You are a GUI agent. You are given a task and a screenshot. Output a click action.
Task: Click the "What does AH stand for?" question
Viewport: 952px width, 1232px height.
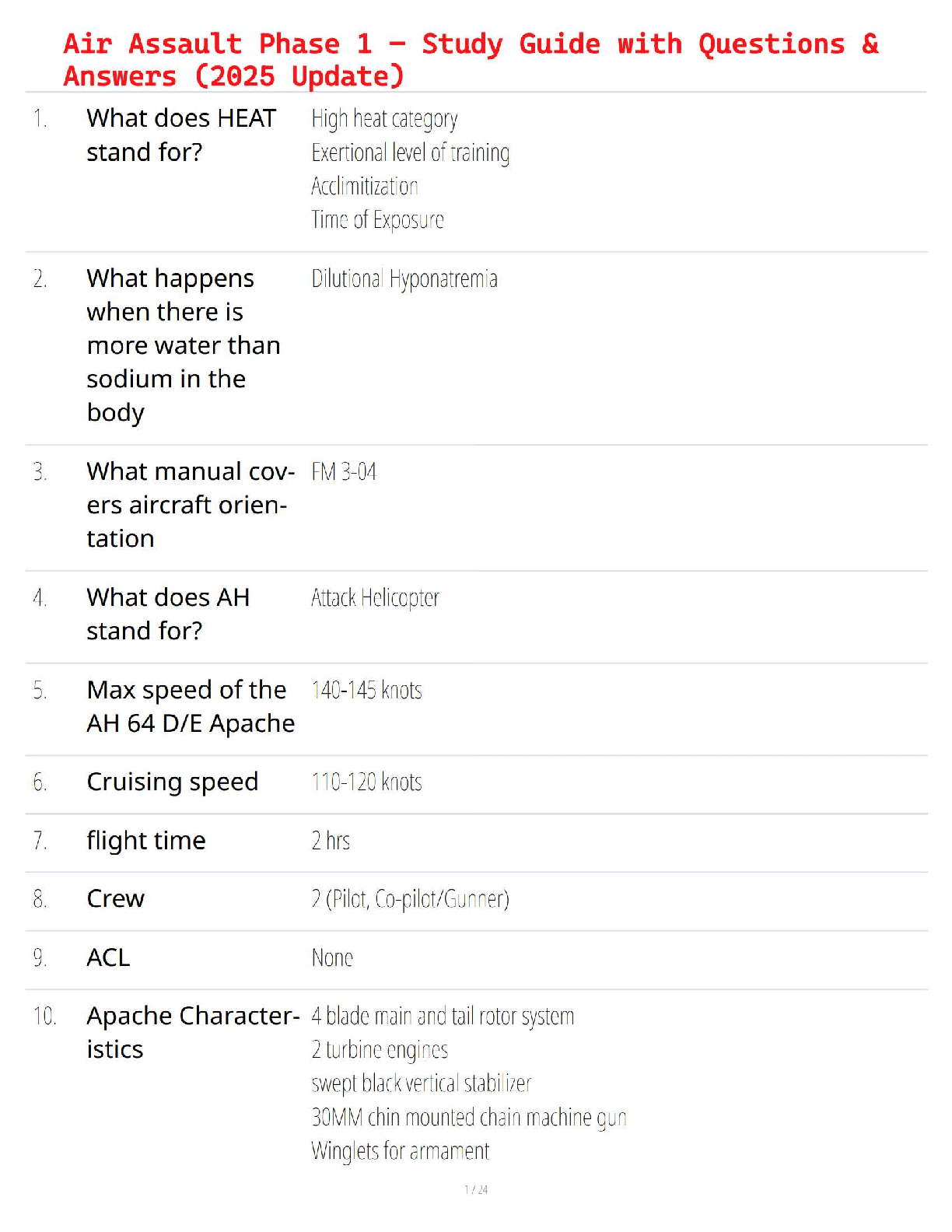tap(168, 614)
